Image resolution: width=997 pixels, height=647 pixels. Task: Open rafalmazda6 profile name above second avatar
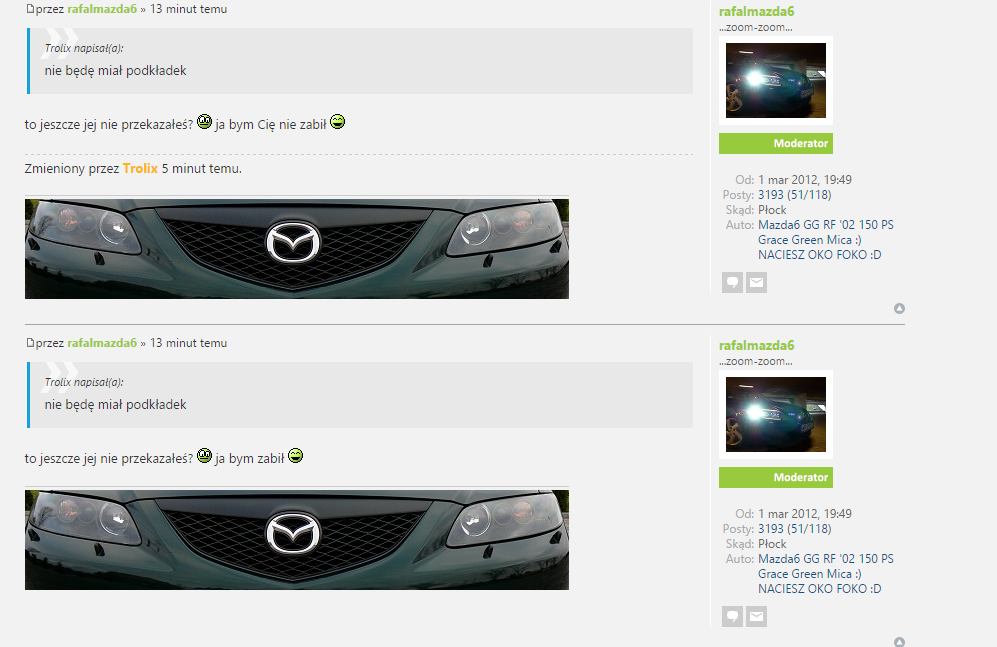757,345
